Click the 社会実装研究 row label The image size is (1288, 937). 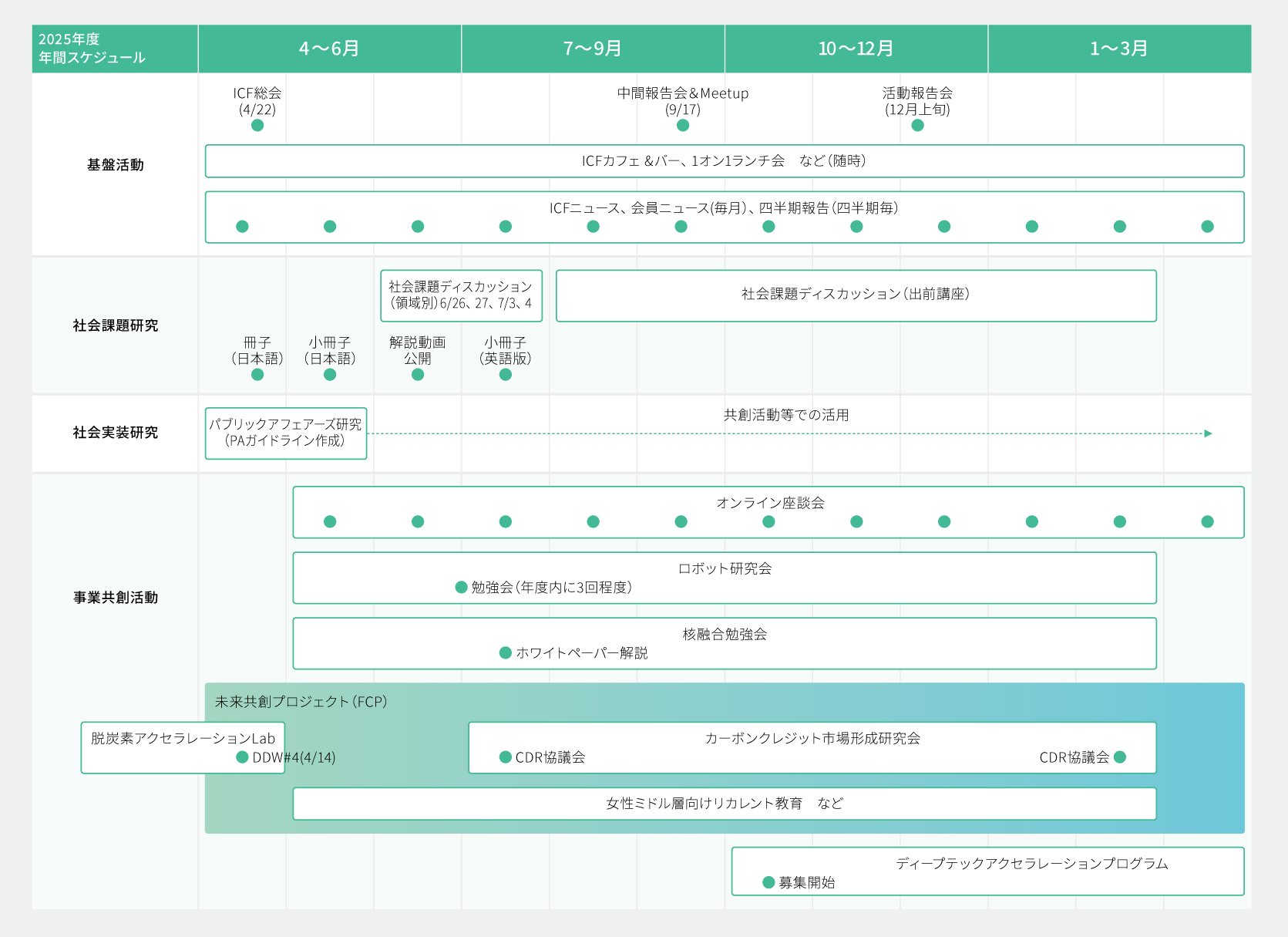[x=116, y=433]
